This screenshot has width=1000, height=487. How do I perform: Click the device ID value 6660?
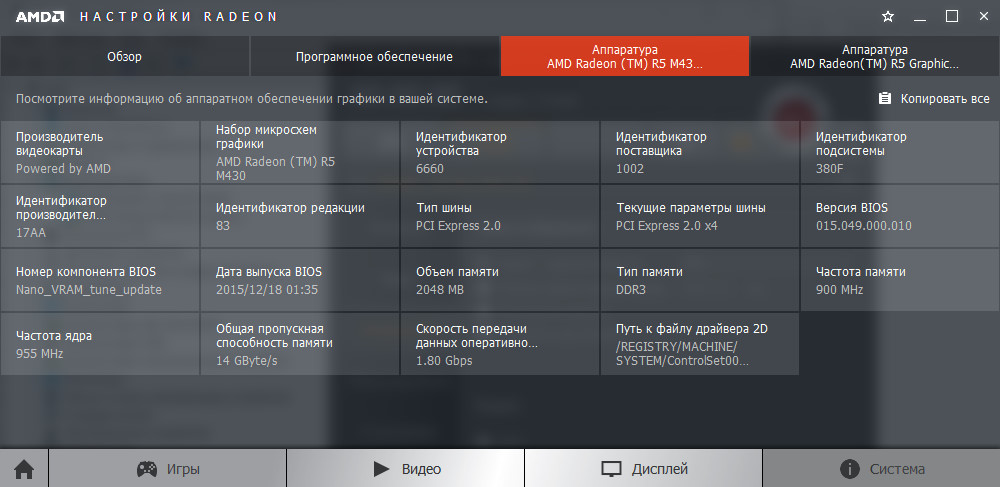pos(430,169)
